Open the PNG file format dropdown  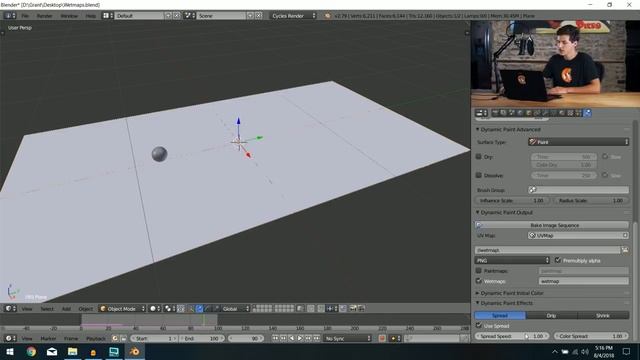(x=512, y=260)
